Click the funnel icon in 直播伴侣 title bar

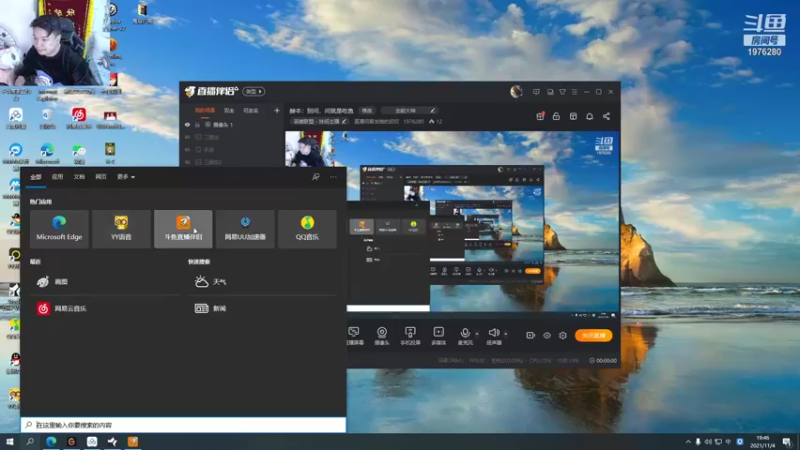(x=562, y=92)
